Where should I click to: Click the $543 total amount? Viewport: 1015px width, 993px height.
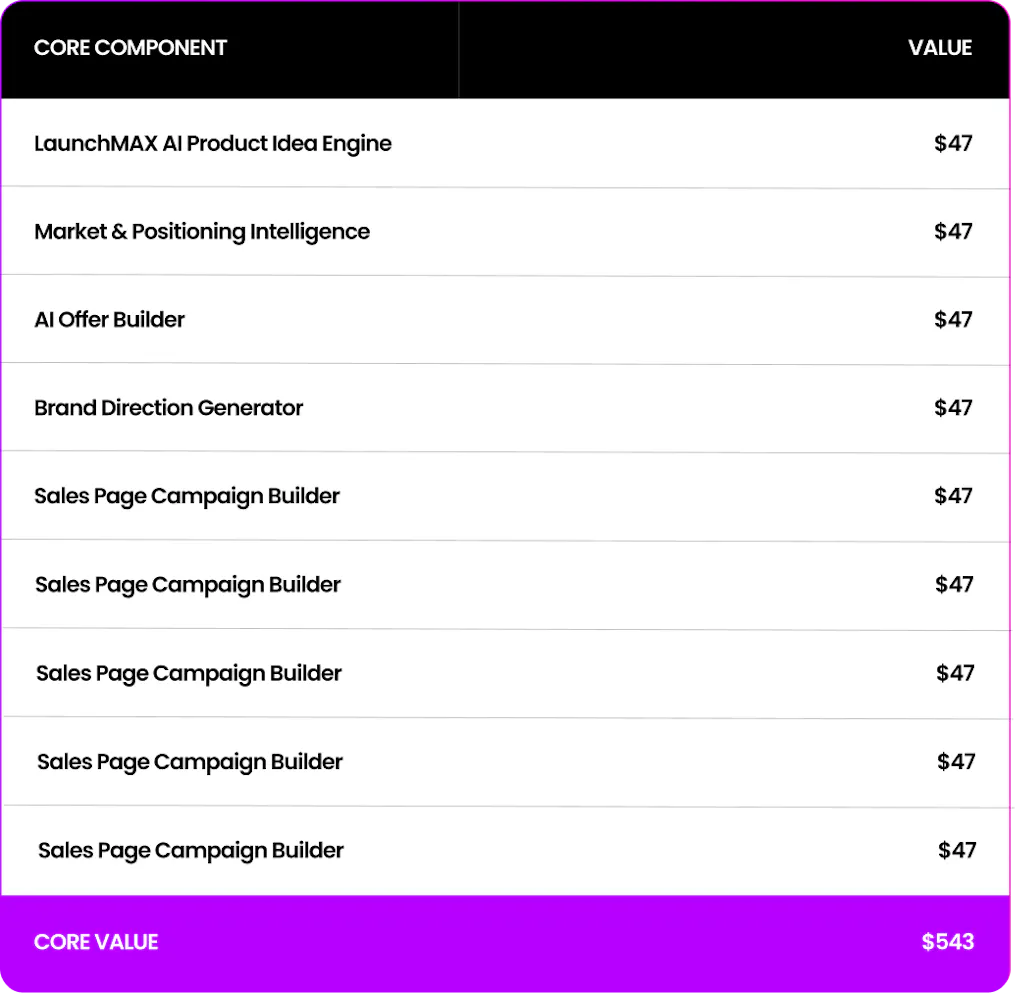click(x=948, y=942)
